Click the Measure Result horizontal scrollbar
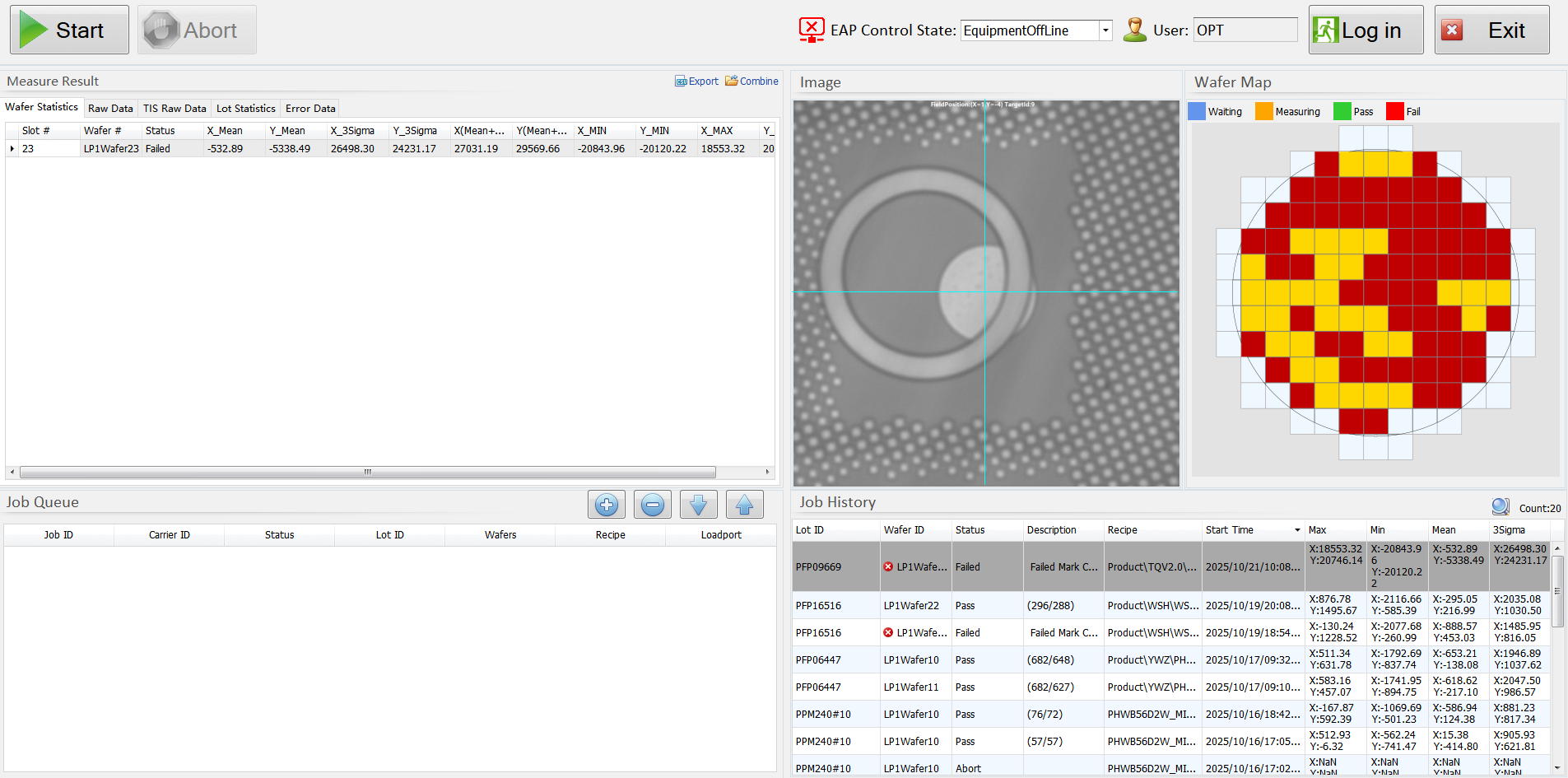 (x=367, y=473)
